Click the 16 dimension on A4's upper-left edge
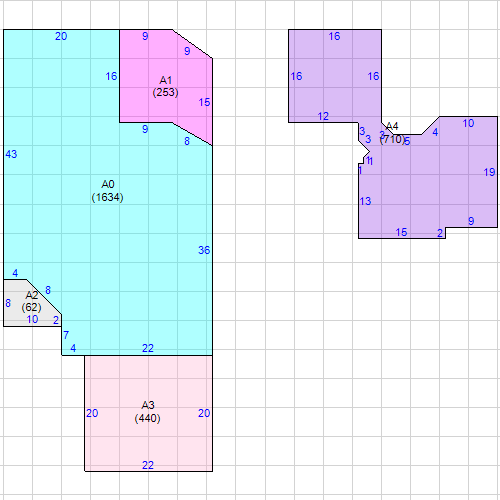The height and width of the screenshot is (500, 500). [x=296, y=76]
